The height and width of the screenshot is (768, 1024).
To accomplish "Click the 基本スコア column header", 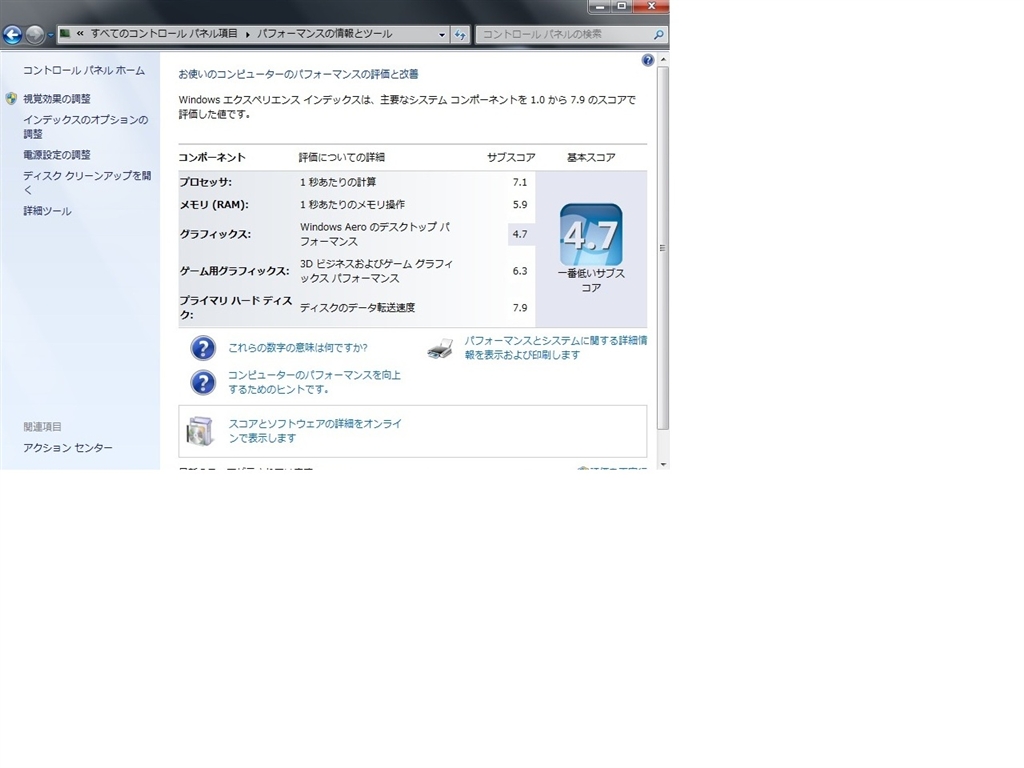I will click(x=591, y=157).
